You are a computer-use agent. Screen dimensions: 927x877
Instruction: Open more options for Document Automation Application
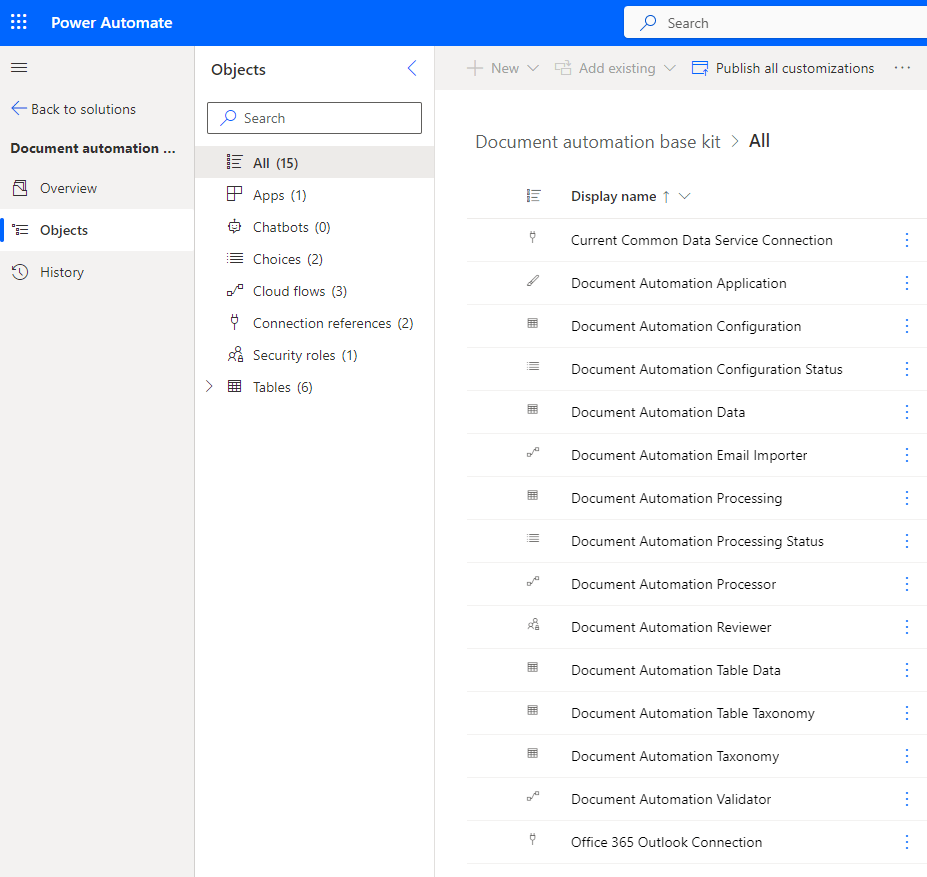click(906, 283)
